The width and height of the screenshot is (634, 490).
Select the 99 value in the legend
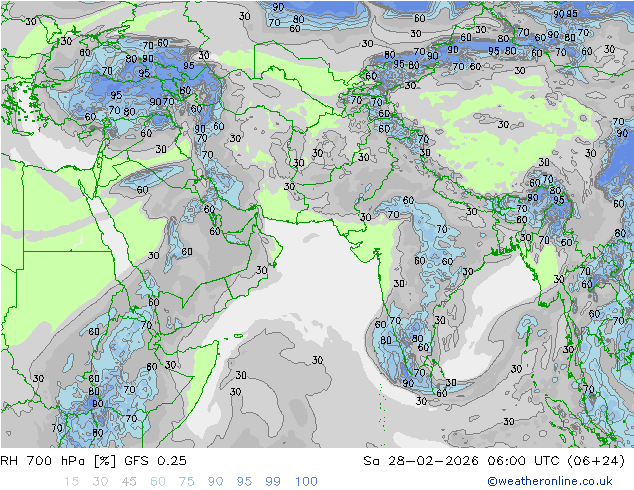click(x=273, y=482)
